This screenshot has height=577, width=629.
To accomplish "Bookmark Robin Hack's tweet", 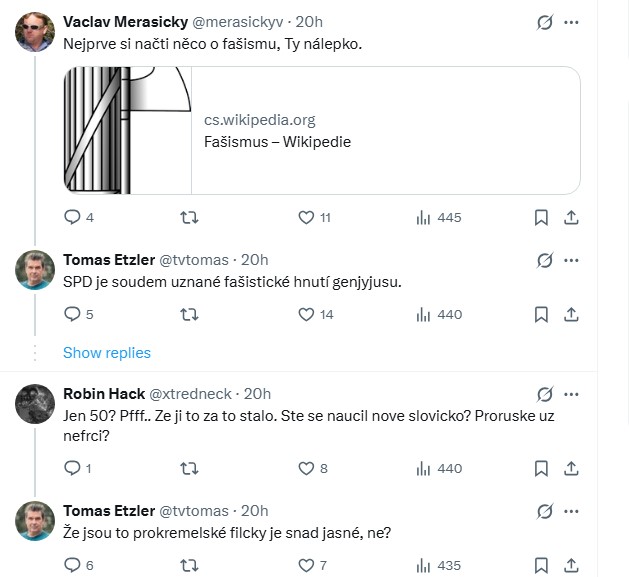I will coord(541,468).
